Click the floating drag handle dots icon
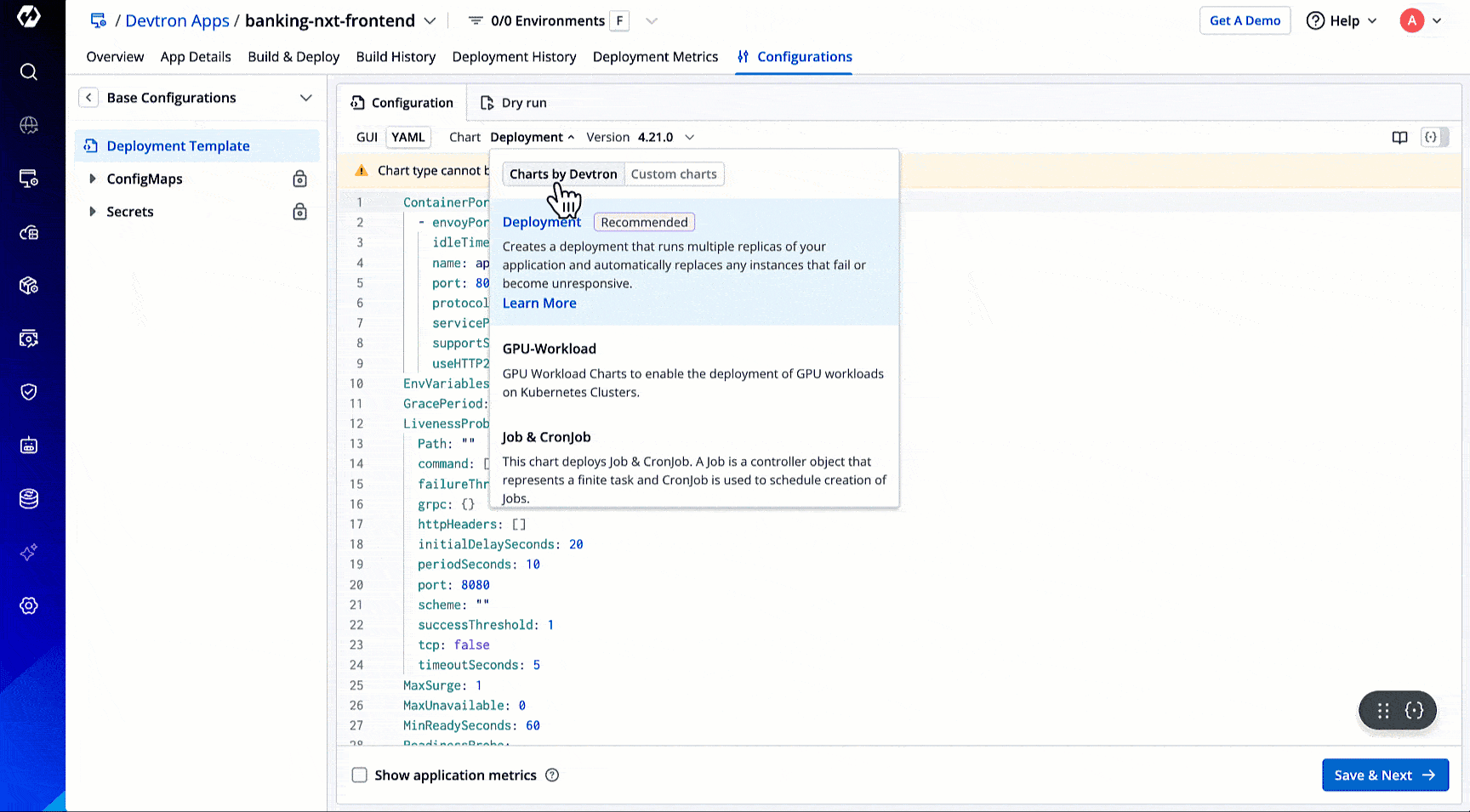The width and height of the screenshot is (1470, 812). pyautogui.click(x=1383, y=711)
